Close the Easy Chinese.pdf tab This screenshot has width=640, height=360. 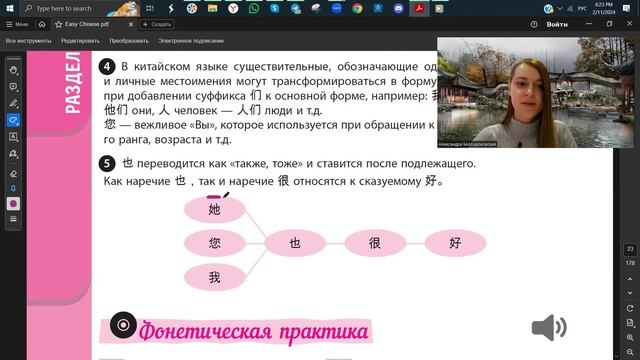pyautogui.click(x=131, y=24)
